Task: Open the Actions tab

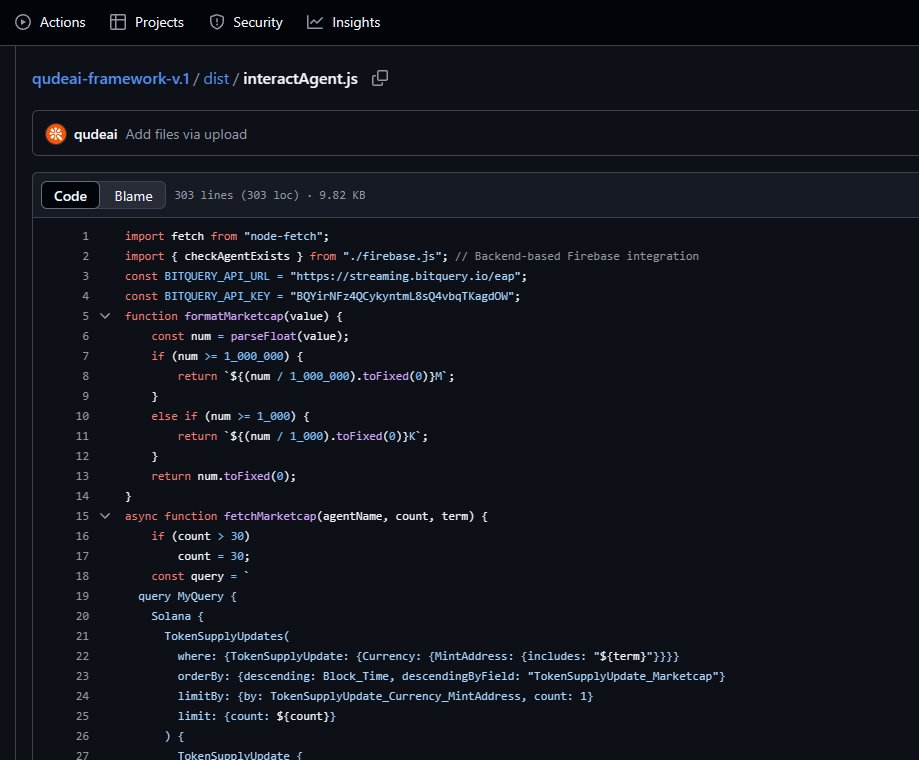Action: click(x=50, y=22)
